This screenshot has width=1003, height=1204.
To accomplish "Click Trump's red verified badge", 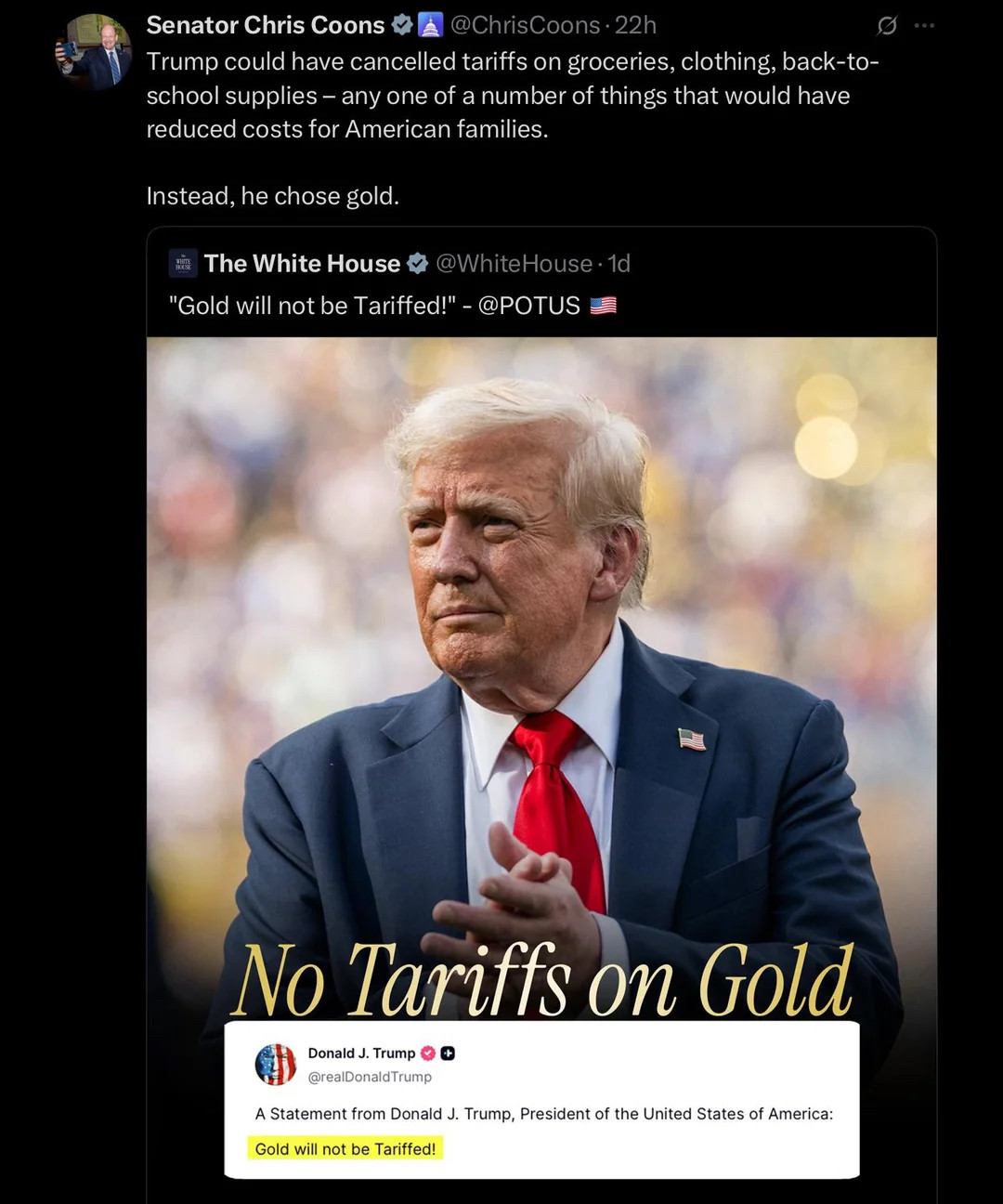I will [428, 1053].
